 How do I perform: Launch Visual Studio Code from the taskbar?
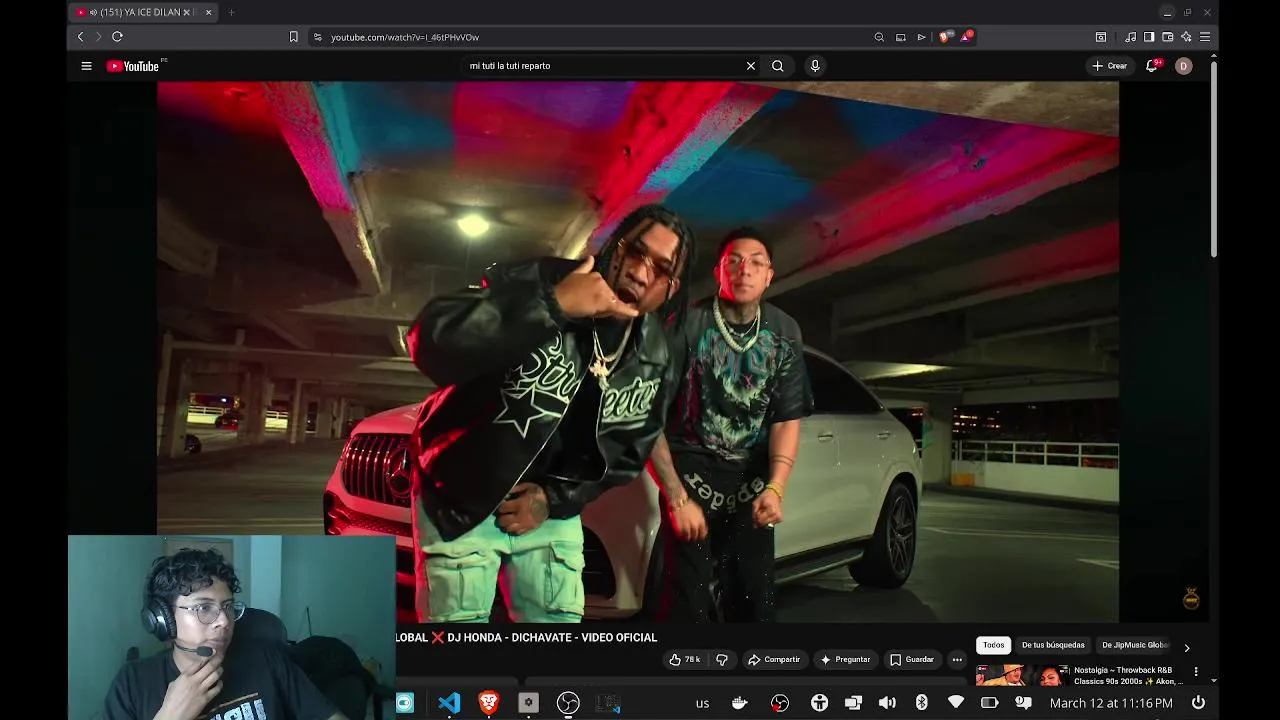[x=449, y=703]
